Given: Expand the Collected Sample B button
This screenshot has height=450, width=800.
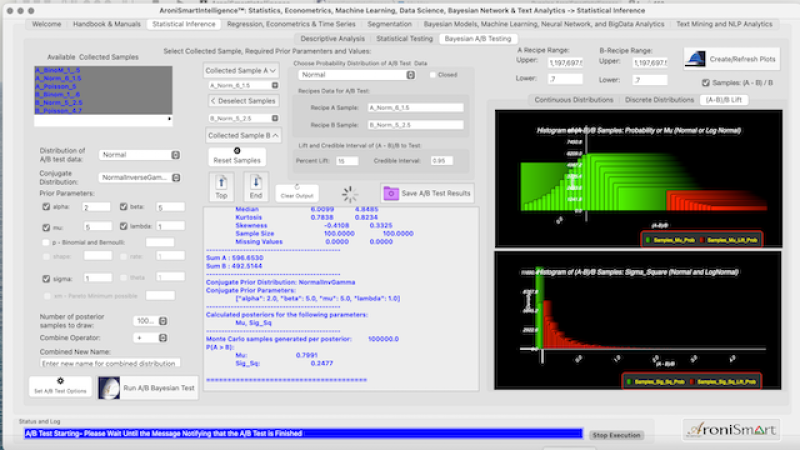Looking at the screenshot, I should tap(243, 135).
